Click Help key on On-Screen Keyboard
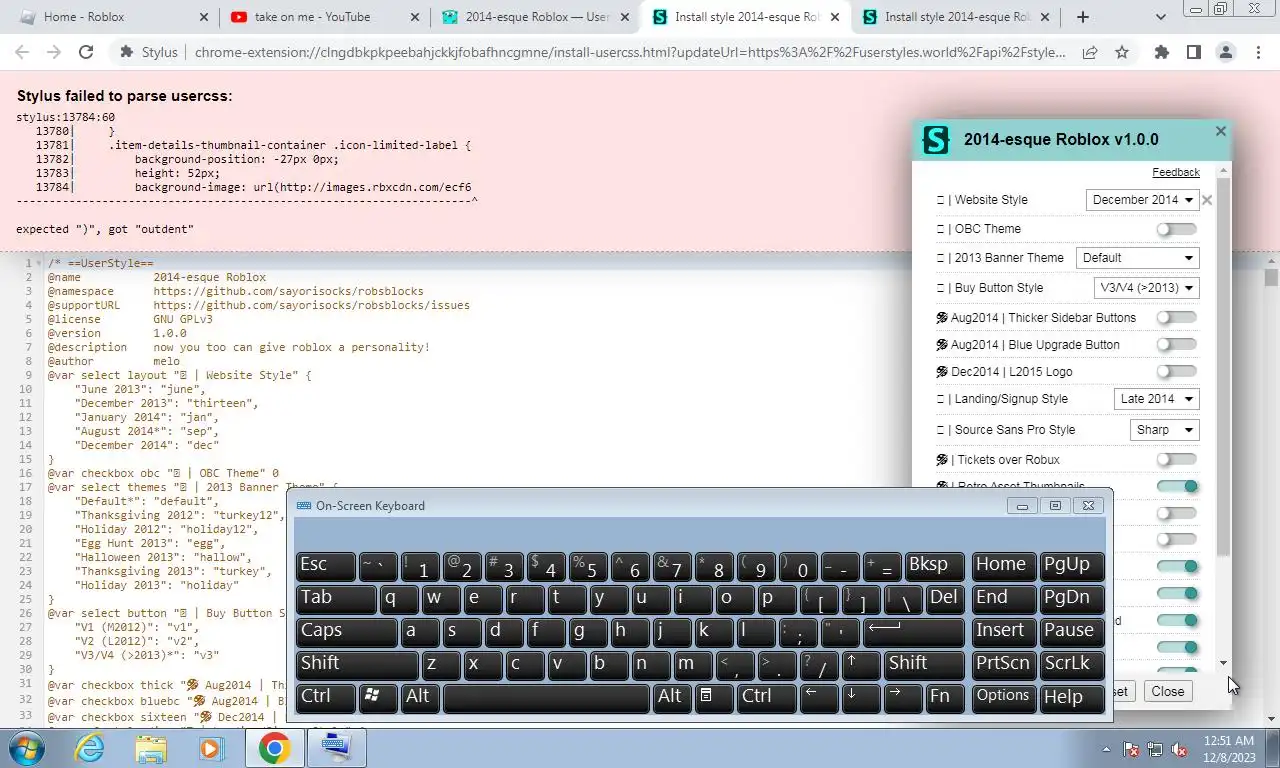This screenshot has height=768, width=1280. pos(1072,696)
